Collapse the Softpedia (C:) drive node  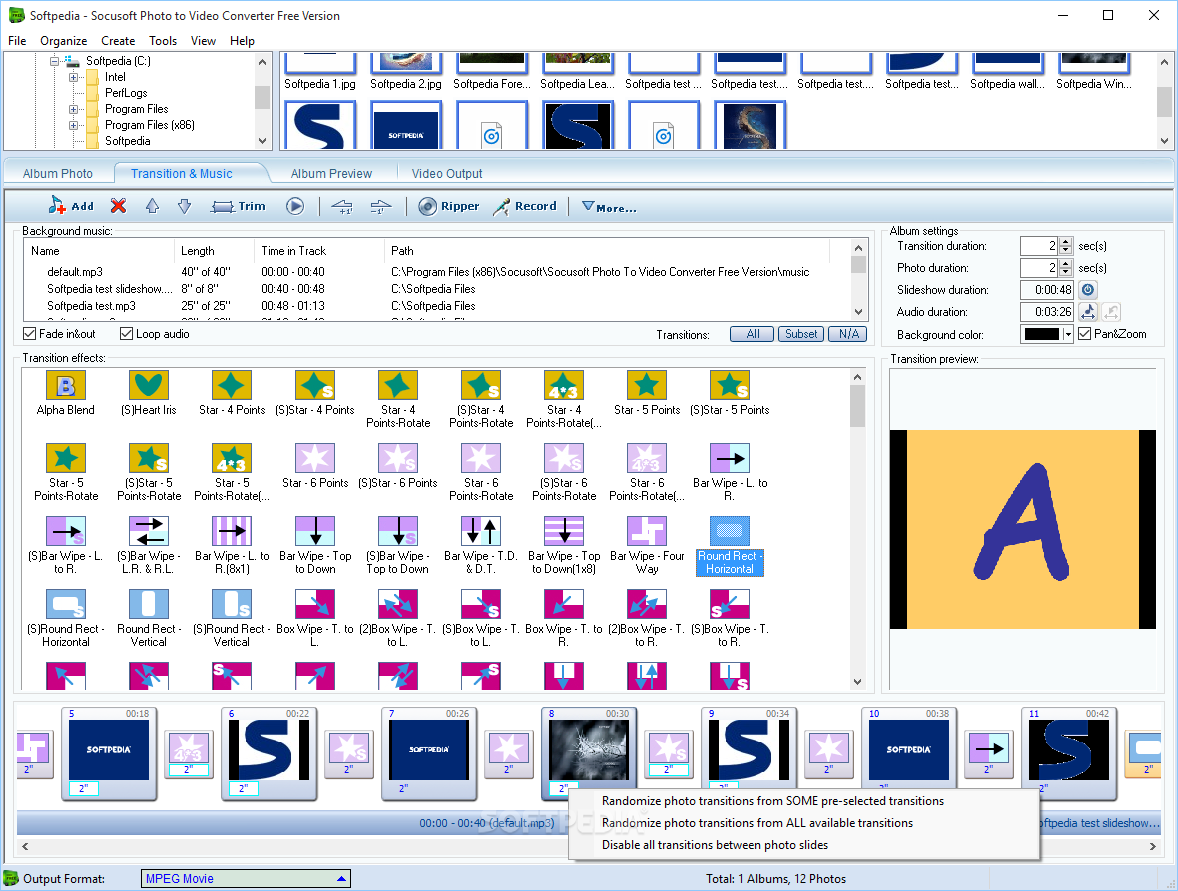54,61
